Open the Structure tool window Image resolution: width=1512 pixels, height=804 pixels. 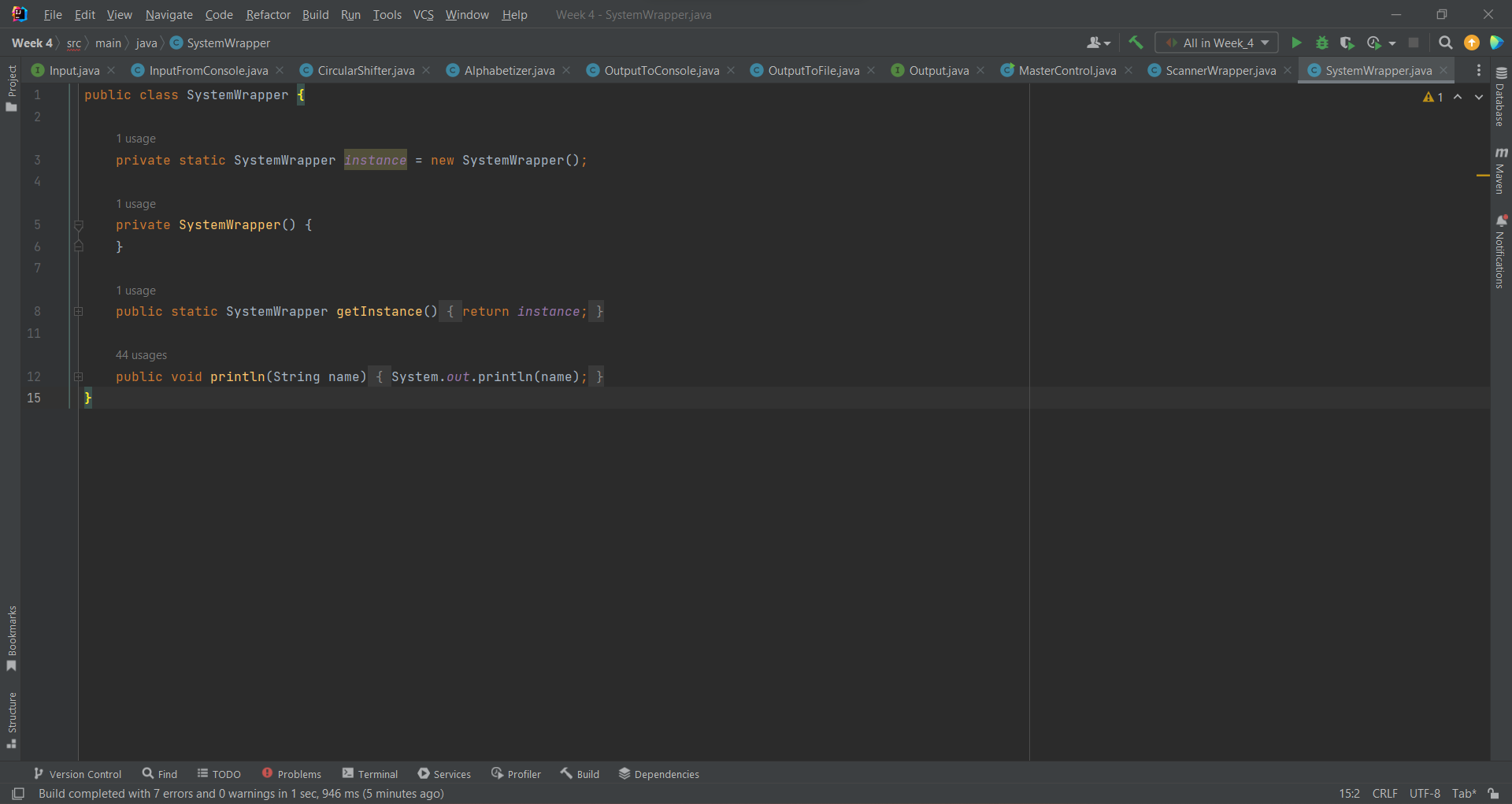point(11,717)
